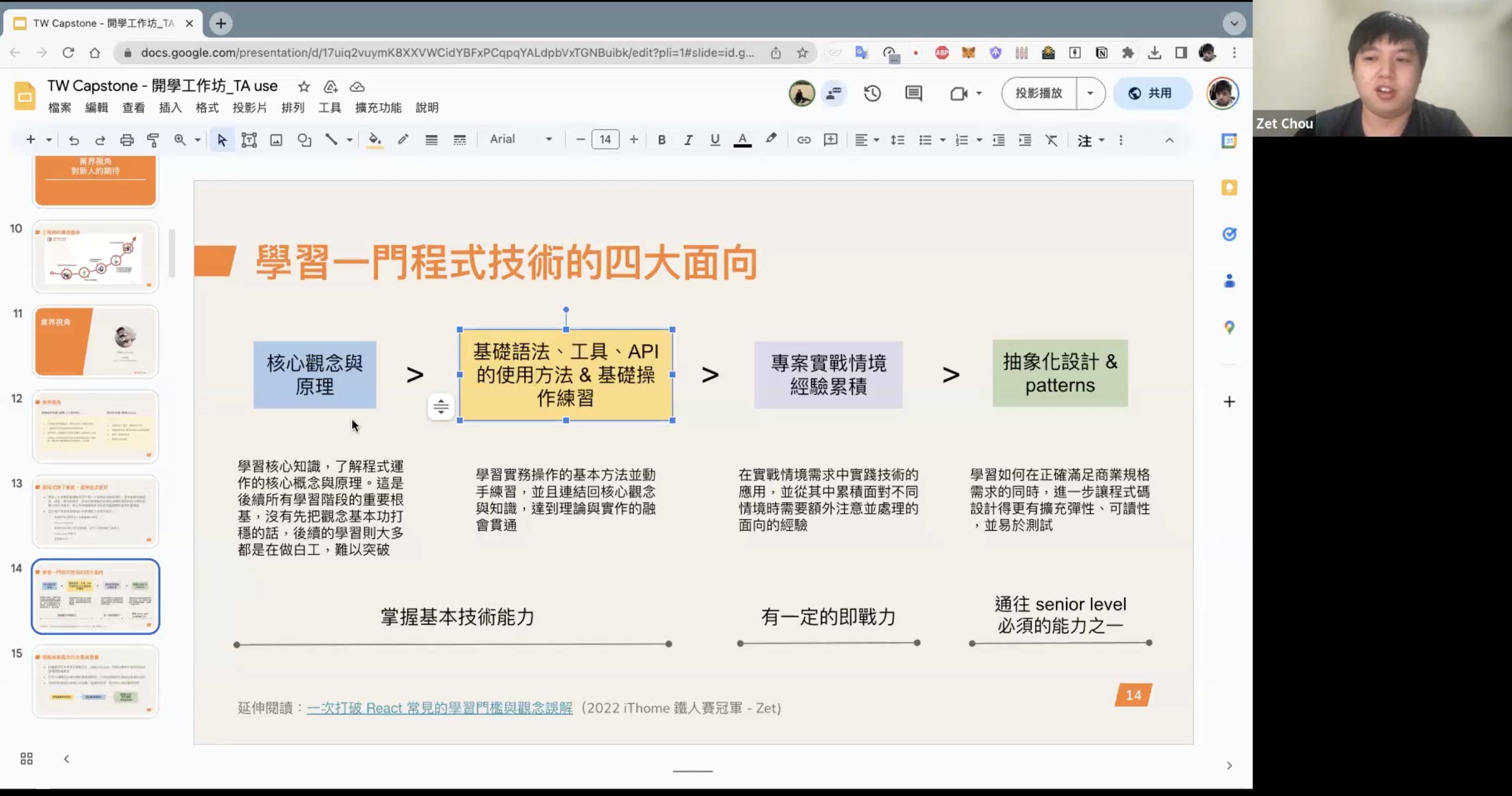Viewport: 1512px width, 796px height.
Task: Click the insert image icon
Action: [x=276, y=140]
